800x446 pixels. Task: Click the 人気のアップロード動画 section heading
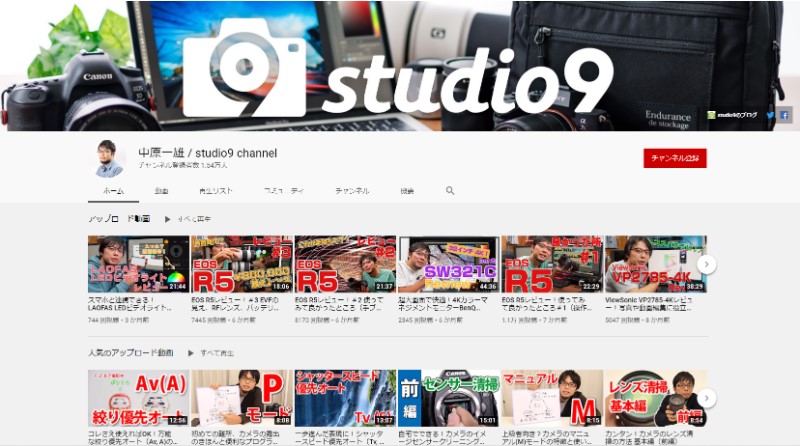[x=131, y=353]
